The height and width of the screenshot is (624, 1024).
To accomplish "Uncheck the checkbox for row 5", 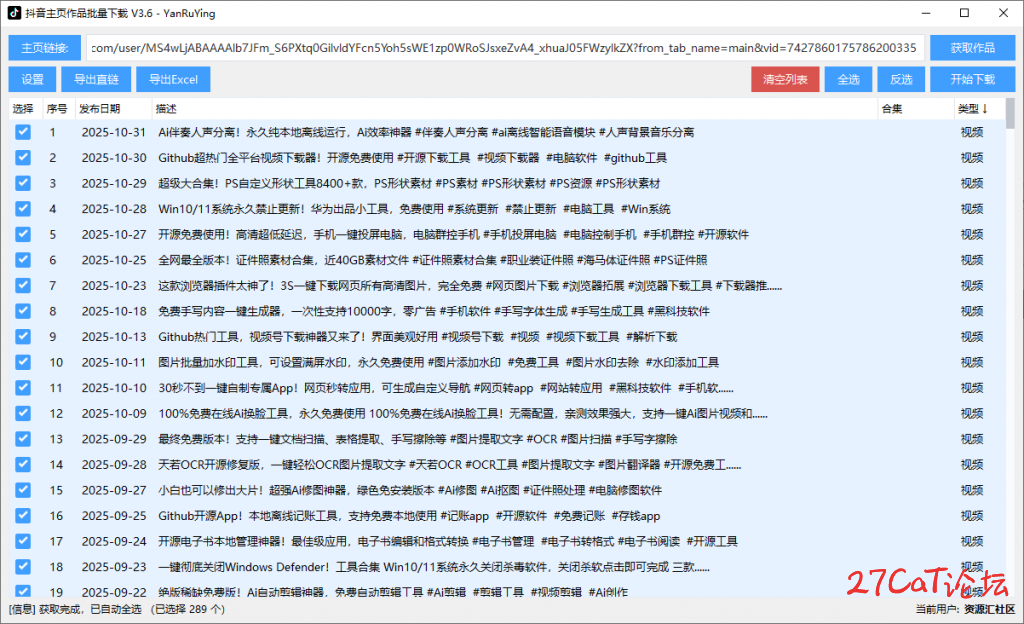I will click(22, 234).
